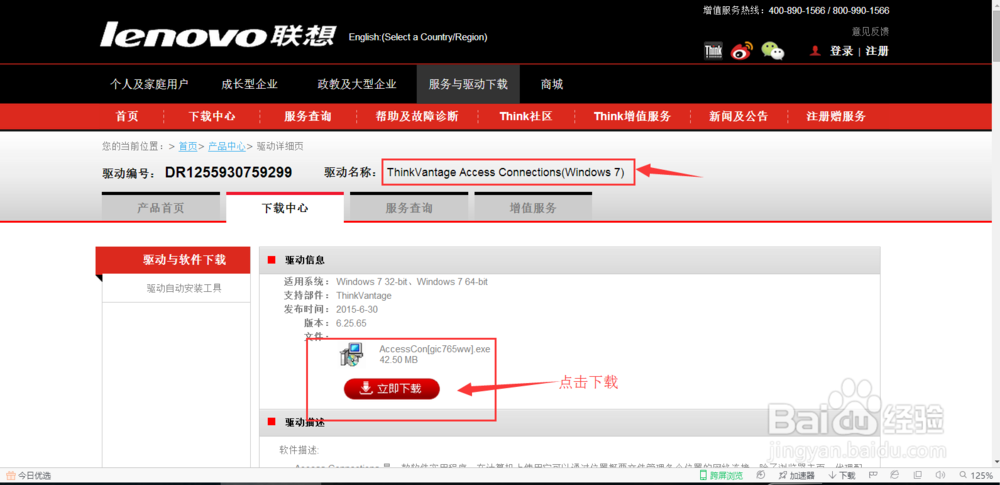Open 加速器 accelerator in status bar
The height and width of the screenshot is (485, 1000).
coord(797,475)
